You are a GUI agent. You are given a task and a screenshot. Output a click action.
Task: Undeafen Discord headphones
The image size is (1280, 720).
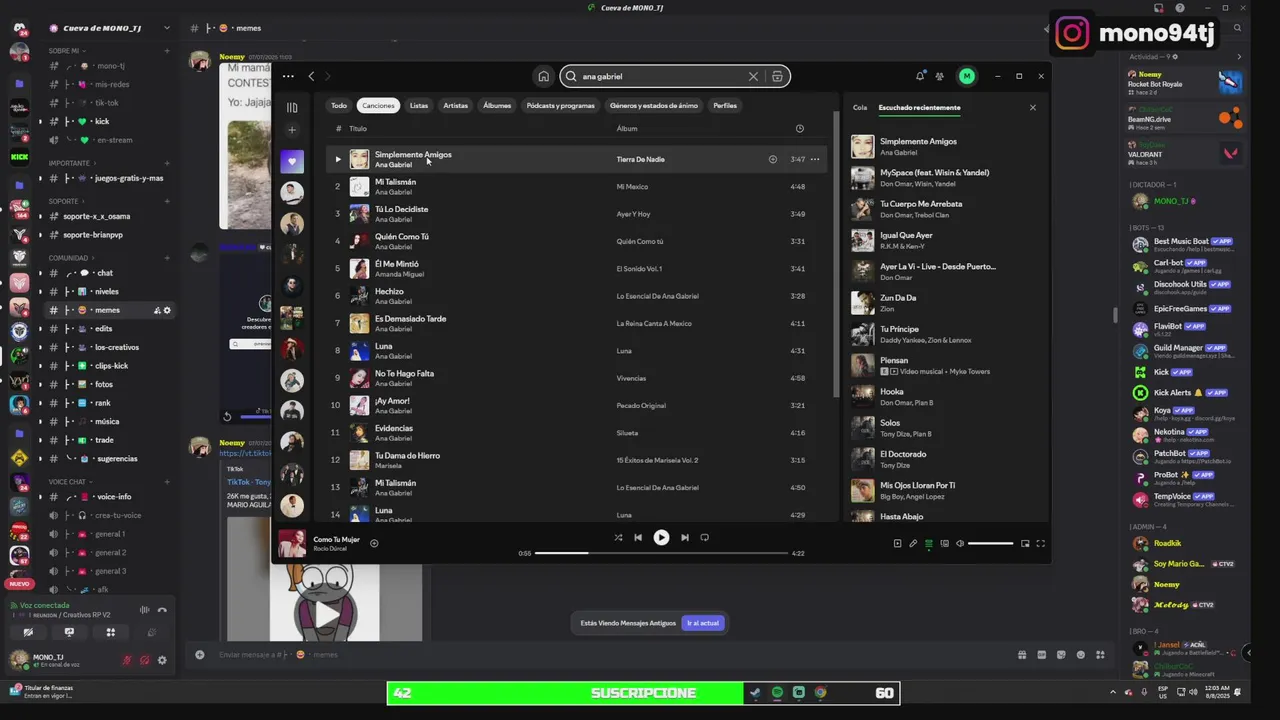pyautogui.click(x=144, y=660)
